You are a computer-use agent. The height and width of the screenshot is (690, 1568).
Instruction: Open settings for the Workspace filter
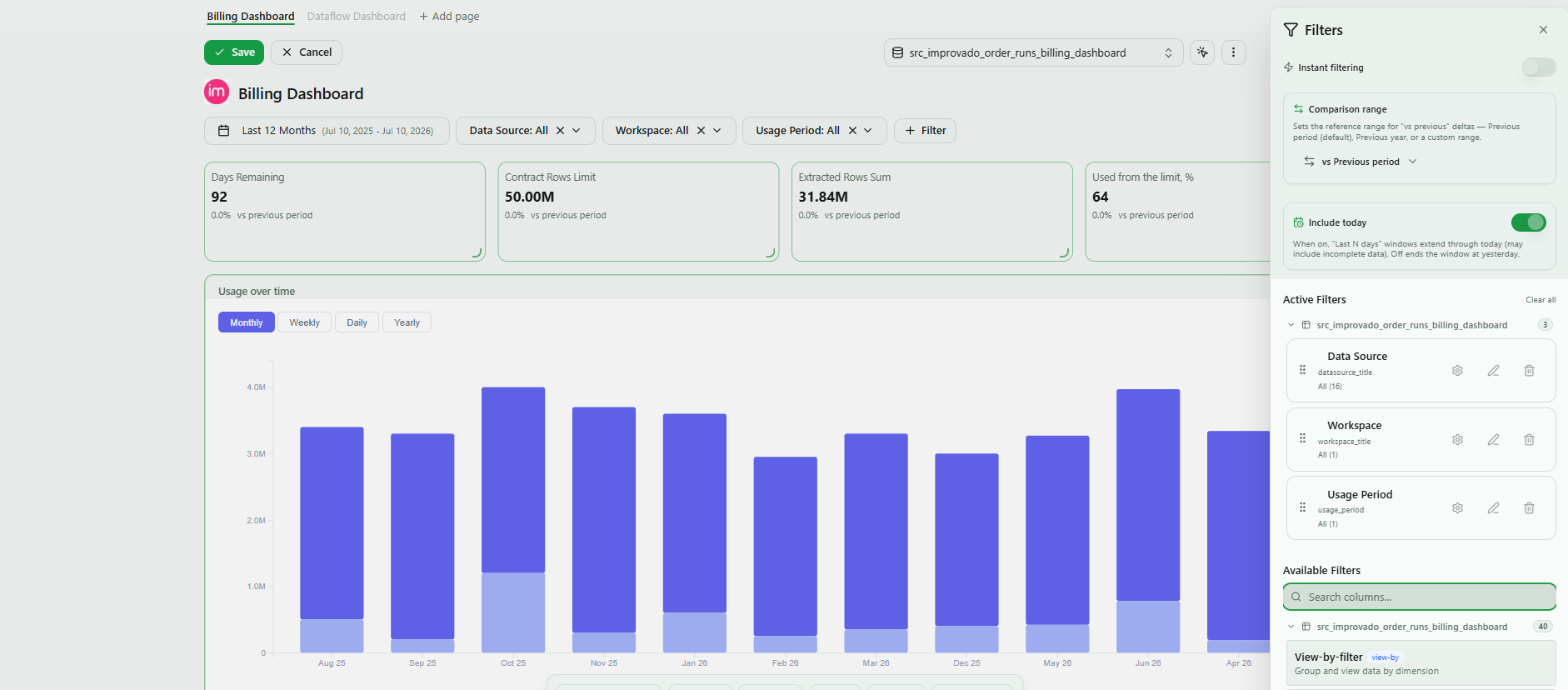click(x=1457, y=440)
